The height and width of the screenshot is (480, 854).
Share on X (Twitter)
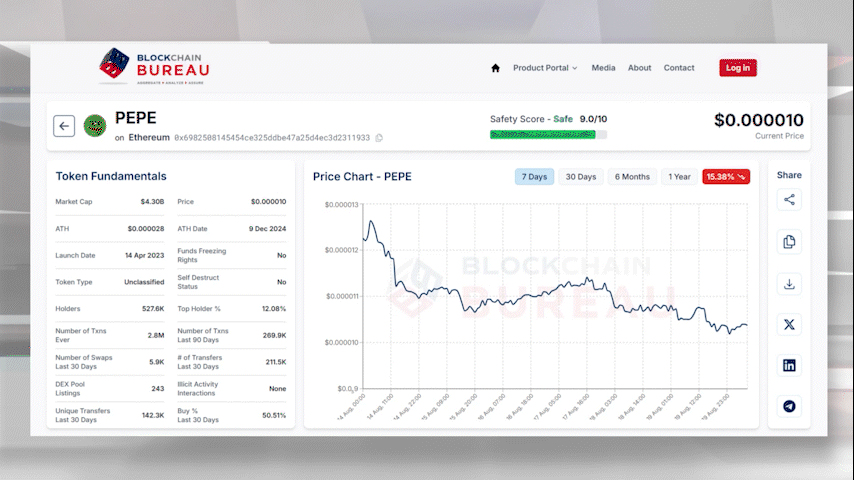tap(789, 325)
